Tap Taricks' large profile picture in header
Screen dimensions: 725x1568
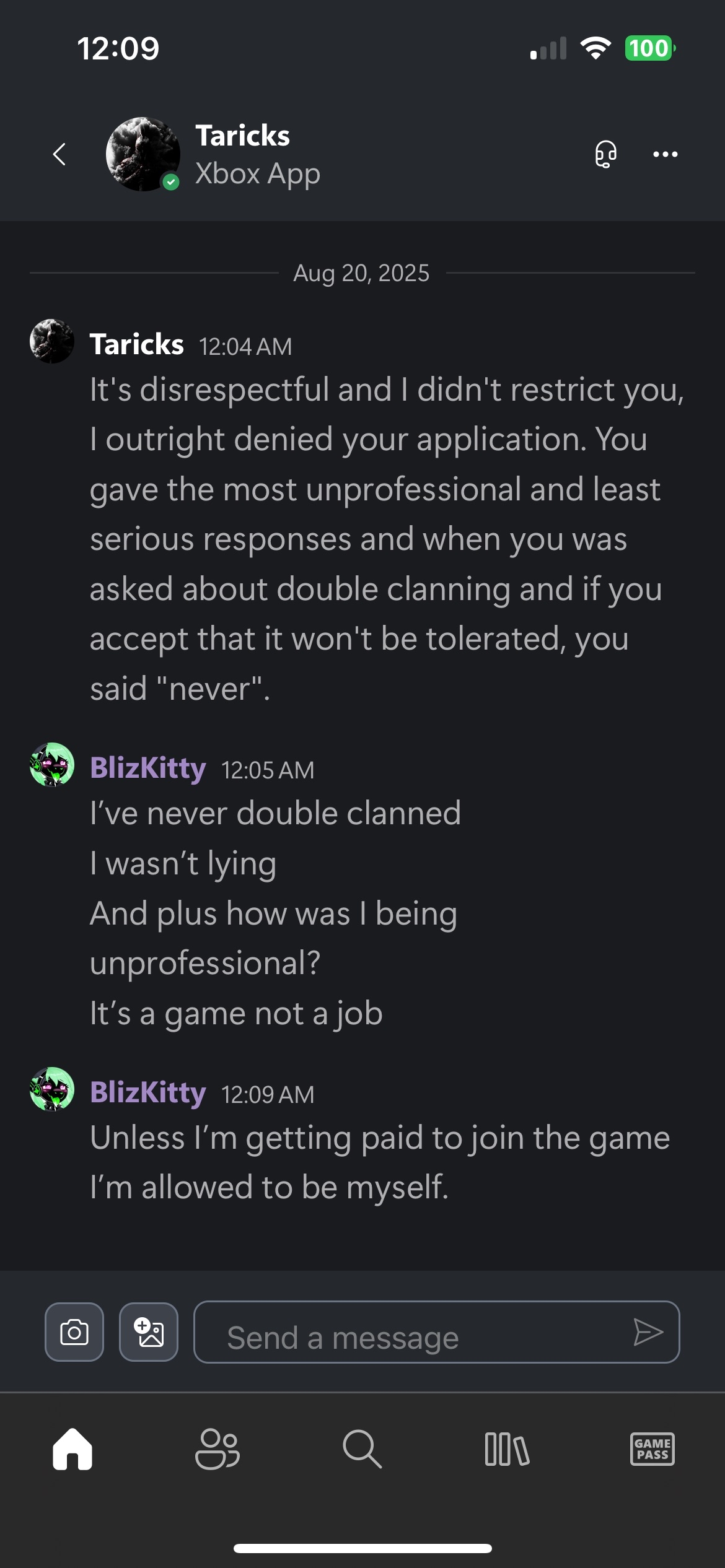click(143, 154)
